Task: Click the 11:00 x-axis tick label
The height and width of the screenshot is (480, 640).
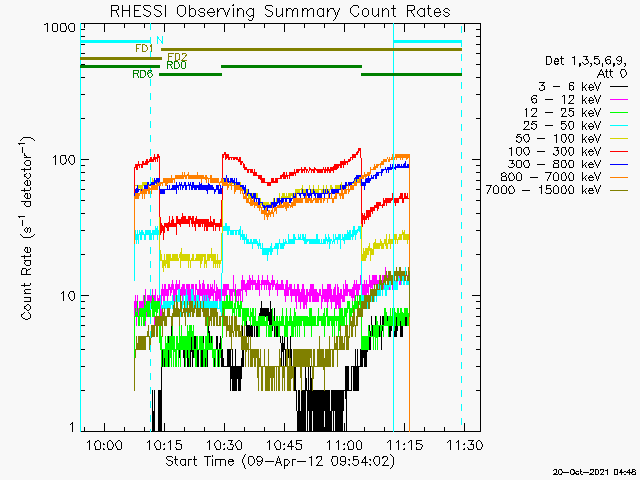Action: pyautogui.click(x=345, y=444)
